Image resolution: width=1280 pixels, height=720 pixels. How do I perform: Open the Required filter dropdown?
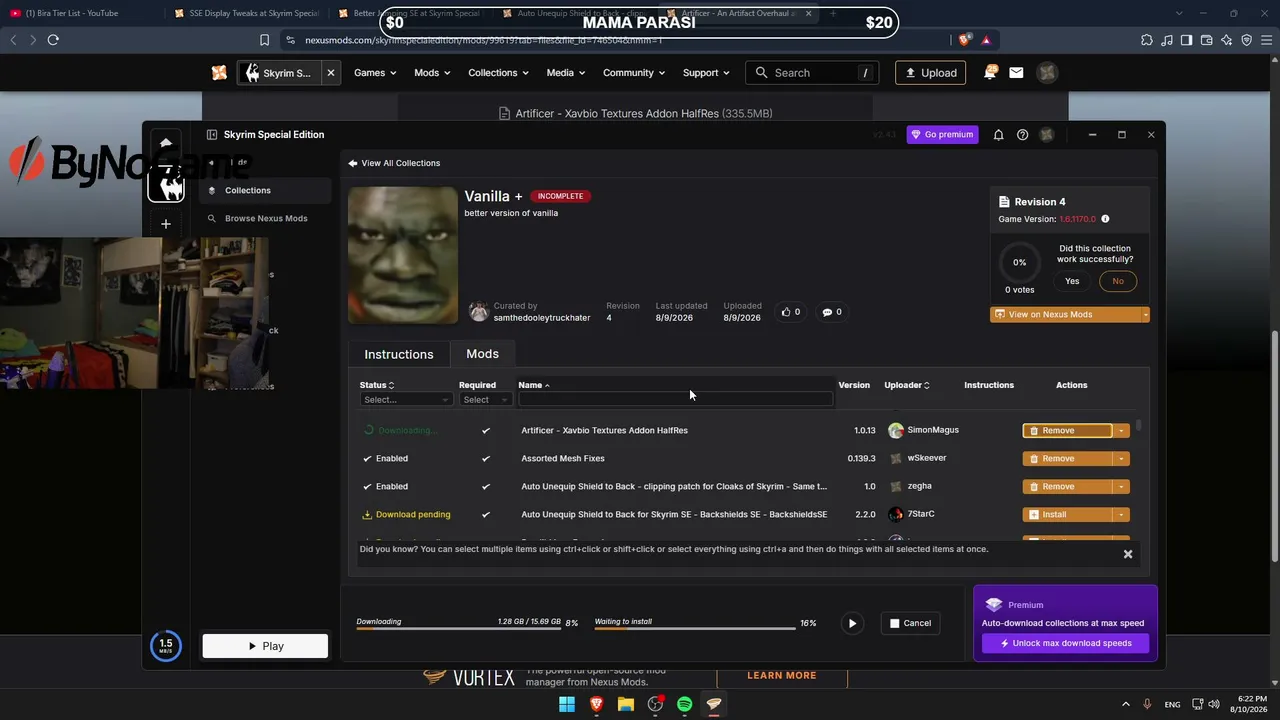tap(485, 400)
